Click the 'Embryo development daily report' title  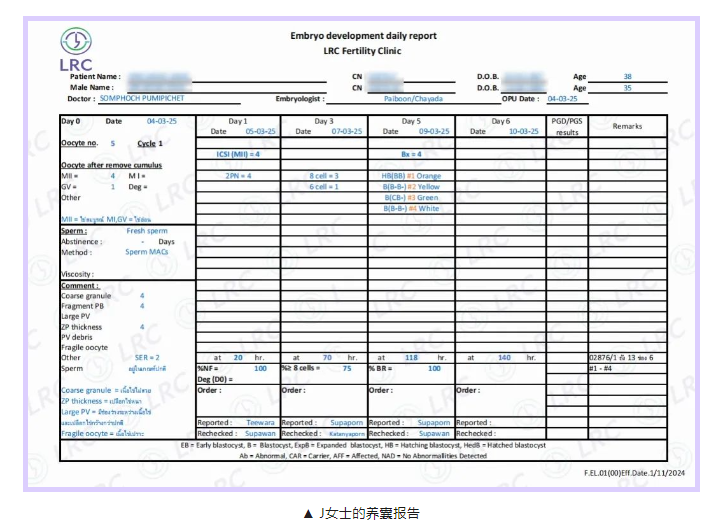363,36
